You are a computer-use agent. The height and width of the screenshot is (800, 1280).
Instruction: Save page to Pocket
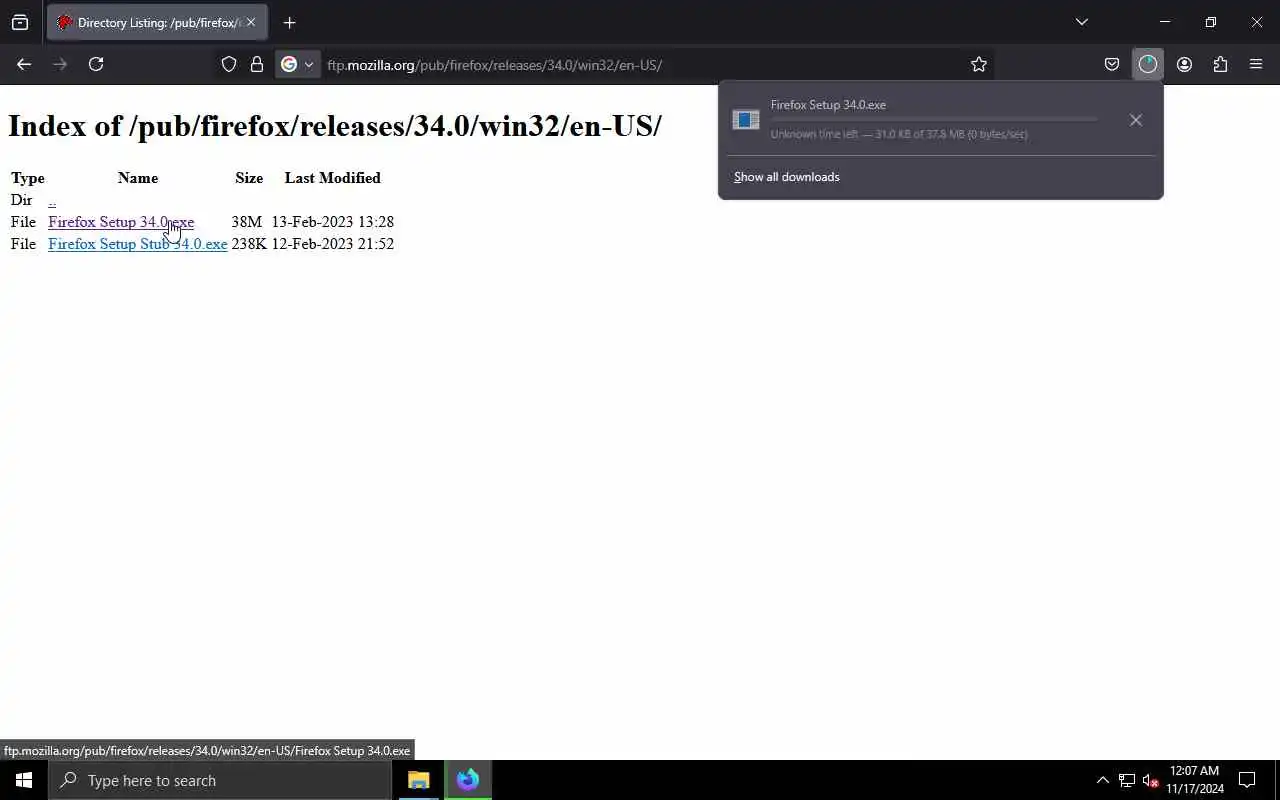click(1112, 64)
